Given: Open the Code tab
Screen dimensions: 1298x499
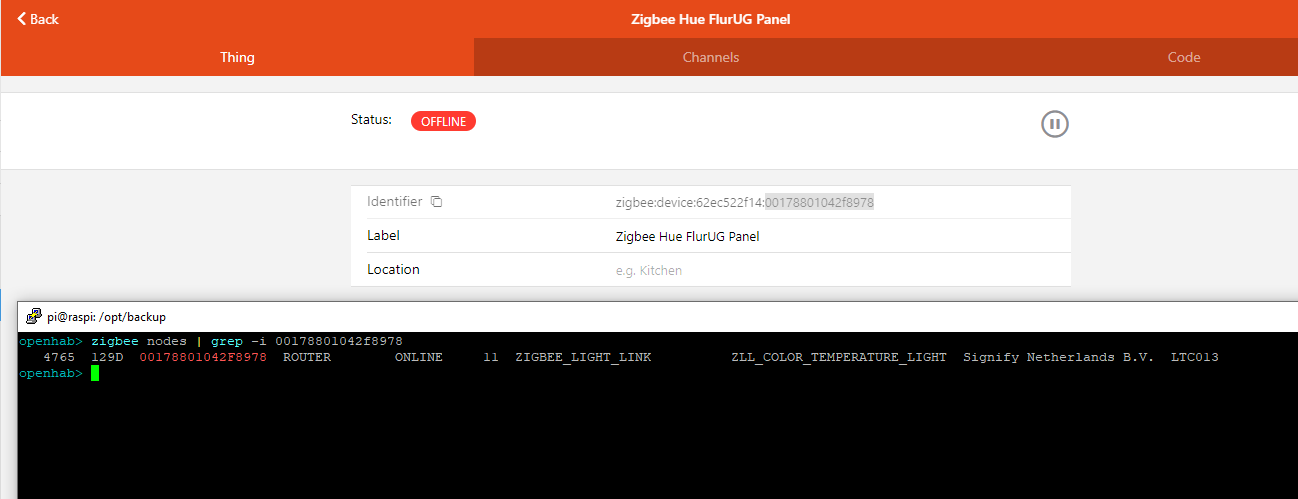Looking at the screenshot, I should click(x=1184, y=57).
